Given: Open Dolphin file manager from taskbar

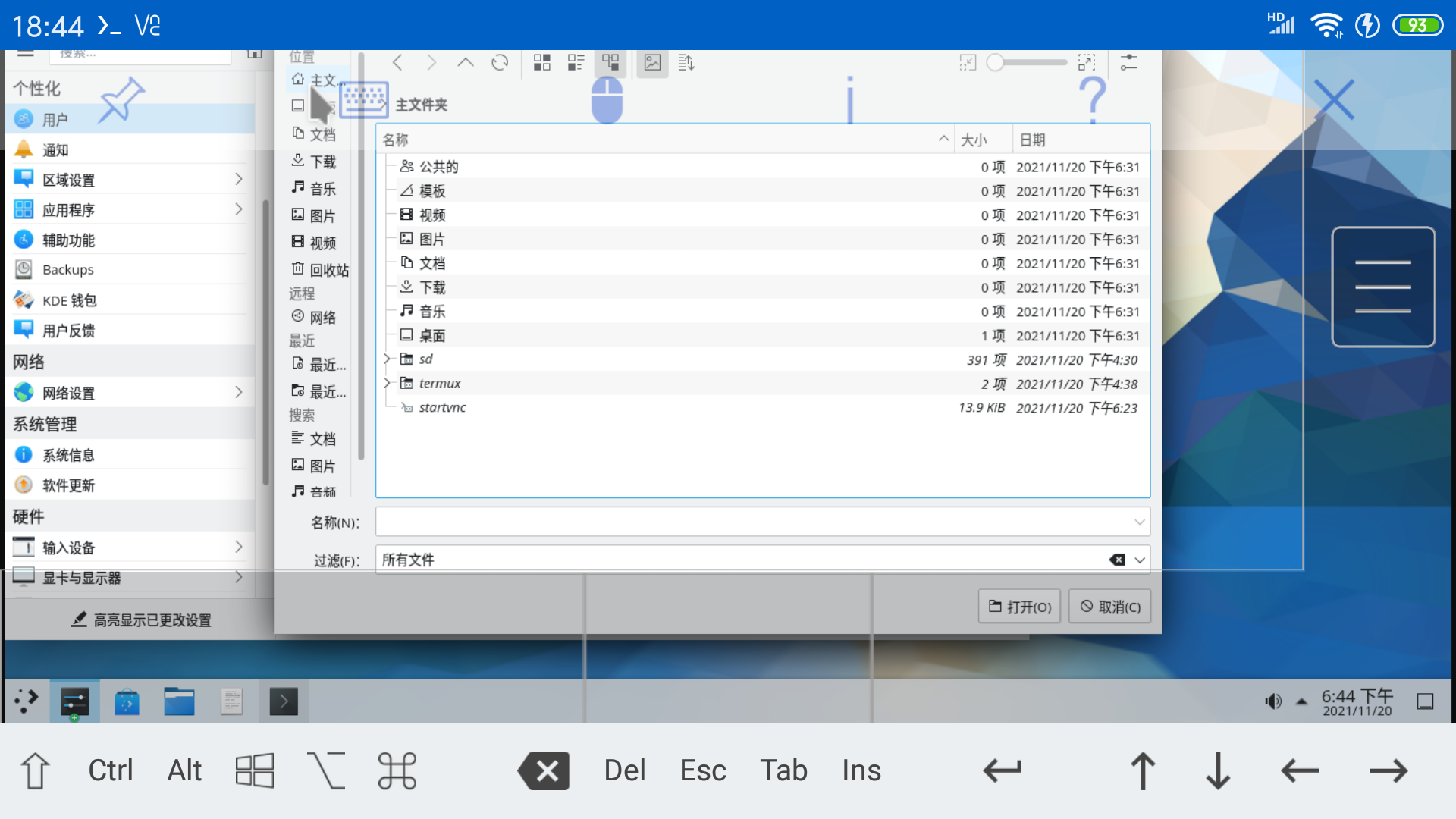Looking at the screenshot, I should (179, 701).
